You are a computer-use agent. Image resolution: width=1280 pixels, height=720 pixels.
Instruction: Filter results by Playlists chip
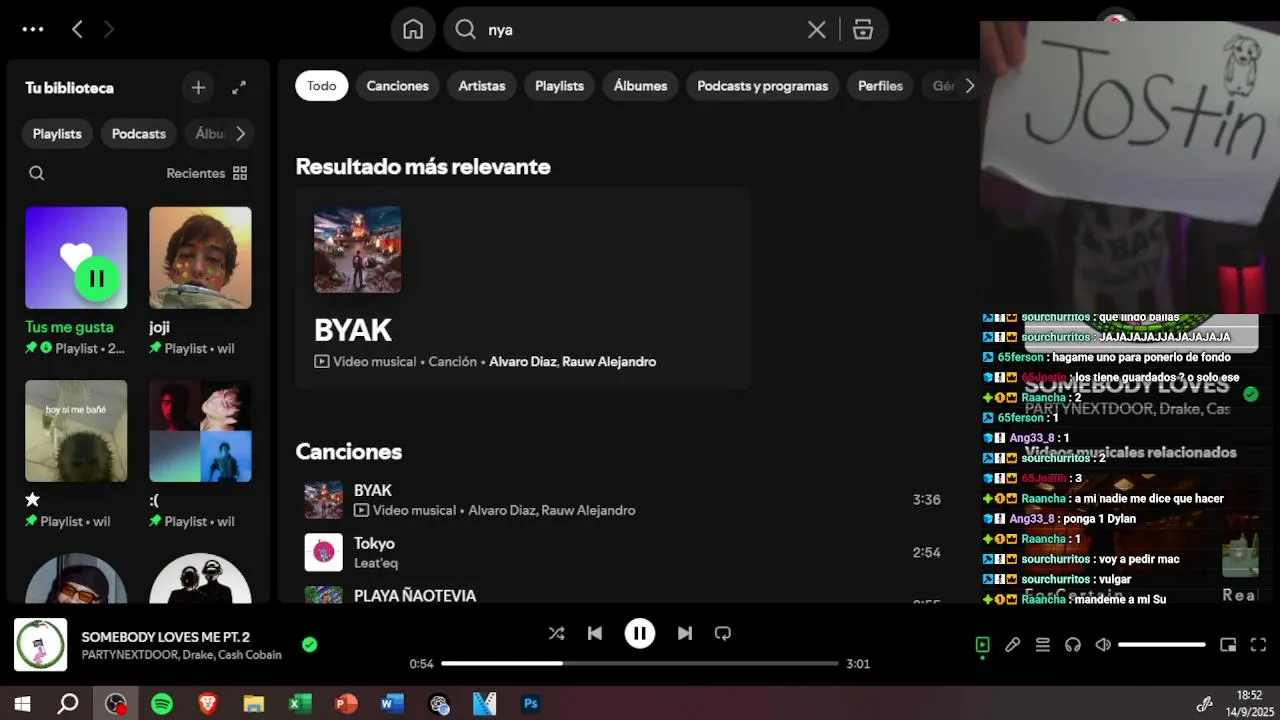coord(559,86)
